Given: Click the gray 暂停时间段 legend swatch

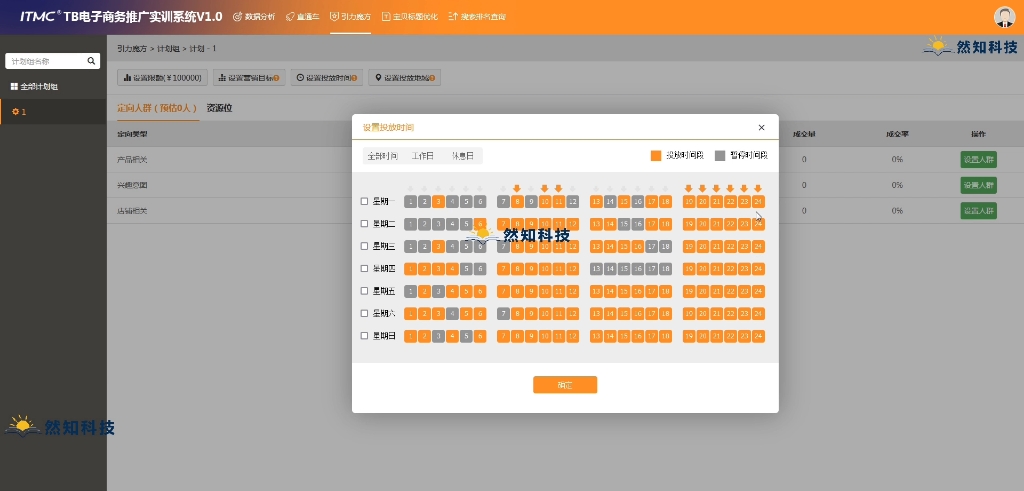Looking at the screenshot, I should click(x=720, y=156).
